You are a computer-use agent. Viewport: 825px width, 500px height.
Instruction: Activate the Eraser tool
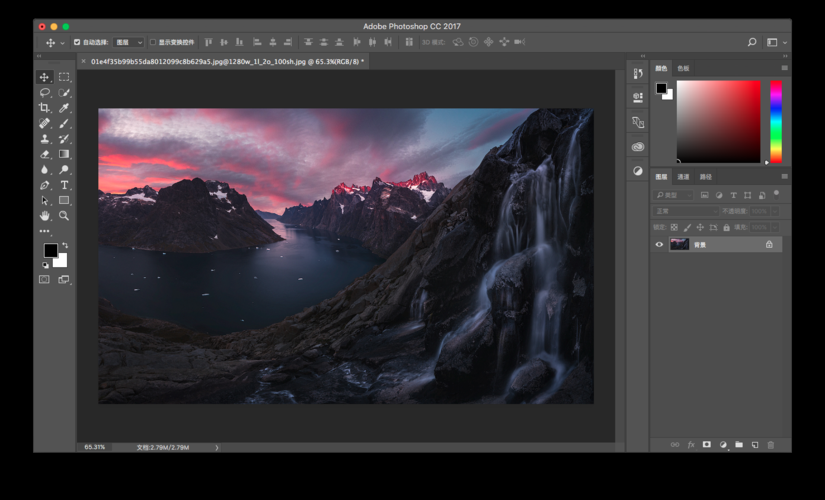44,154
